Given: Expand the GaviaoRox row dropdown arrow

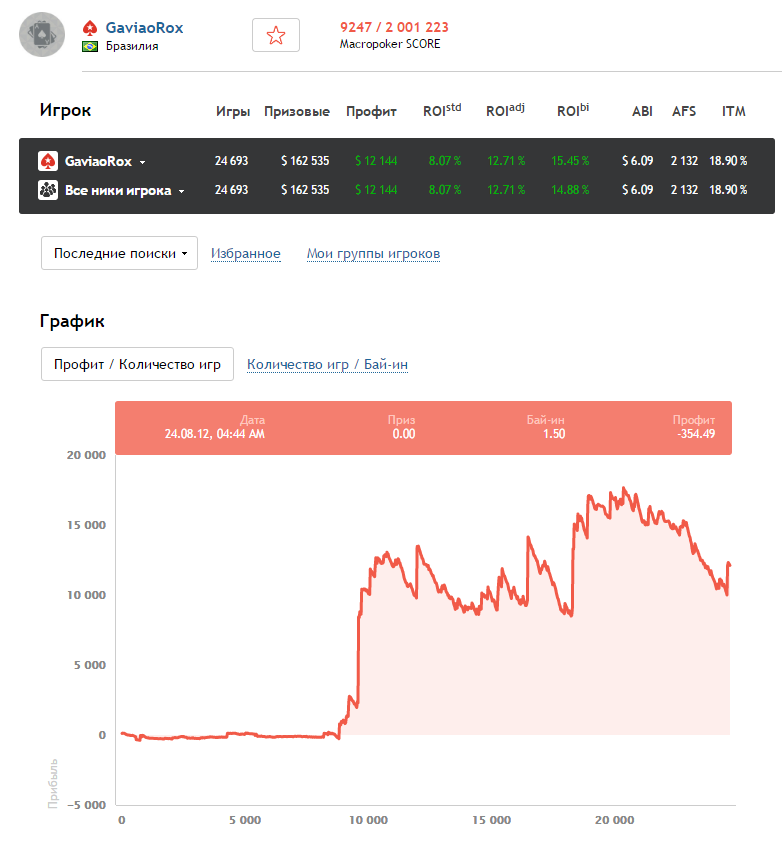Looking at the screenshot, I should point(142,162).
